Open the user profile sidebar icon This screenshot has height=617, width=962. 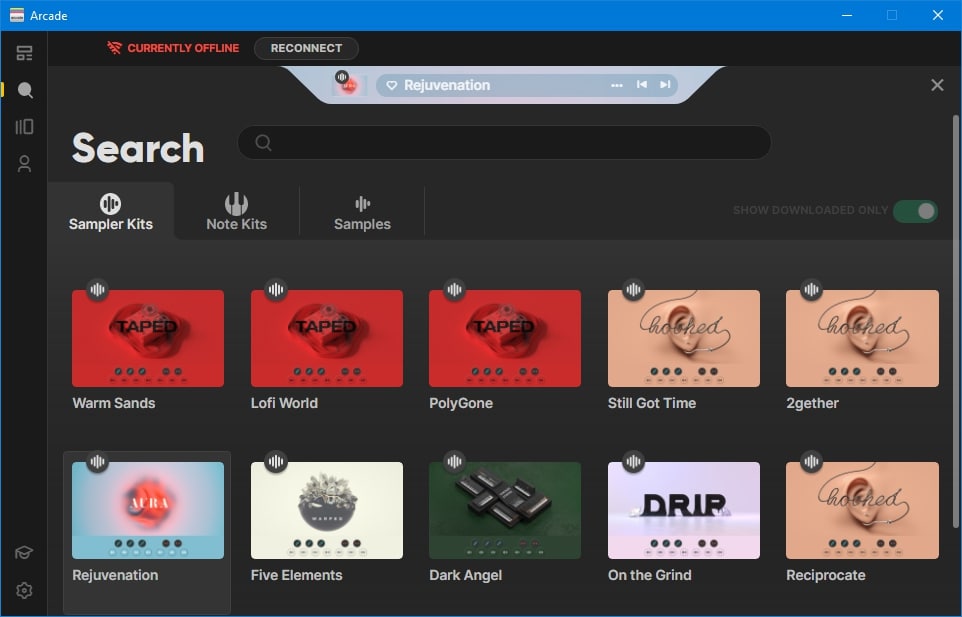tap(25, 164)
